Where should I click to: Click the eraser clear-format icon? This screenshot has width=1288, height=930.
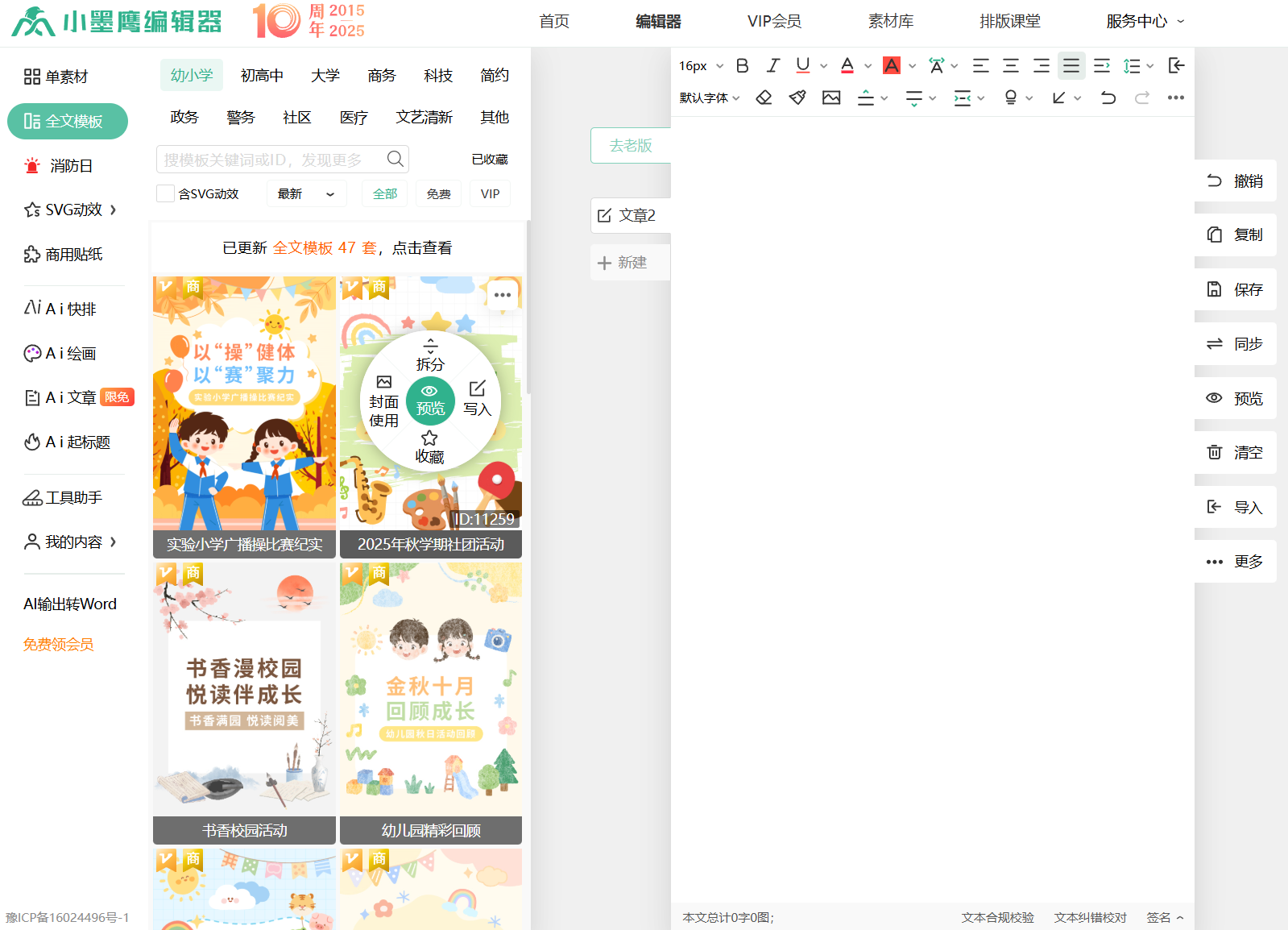(764, 98)
